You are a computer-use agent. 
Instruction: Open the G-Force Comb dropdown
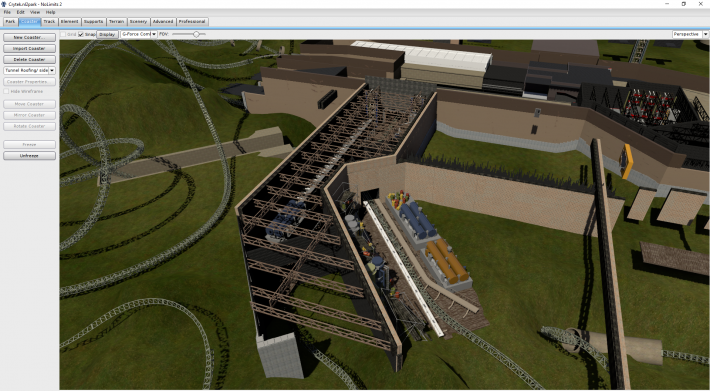coord(139,34)
